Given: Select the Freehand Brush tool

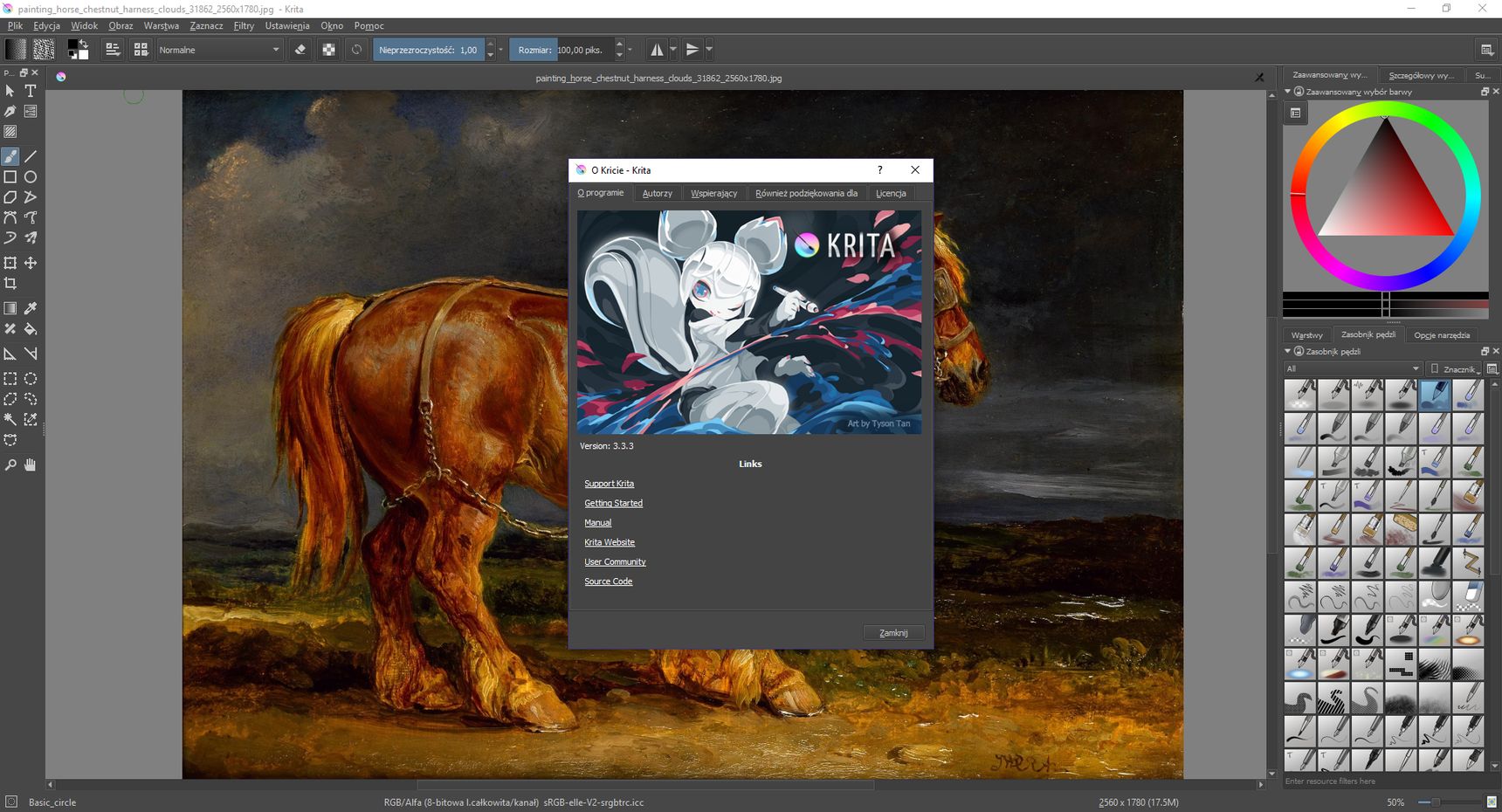Looking at the screenshot, I should (x=10, y=156).
